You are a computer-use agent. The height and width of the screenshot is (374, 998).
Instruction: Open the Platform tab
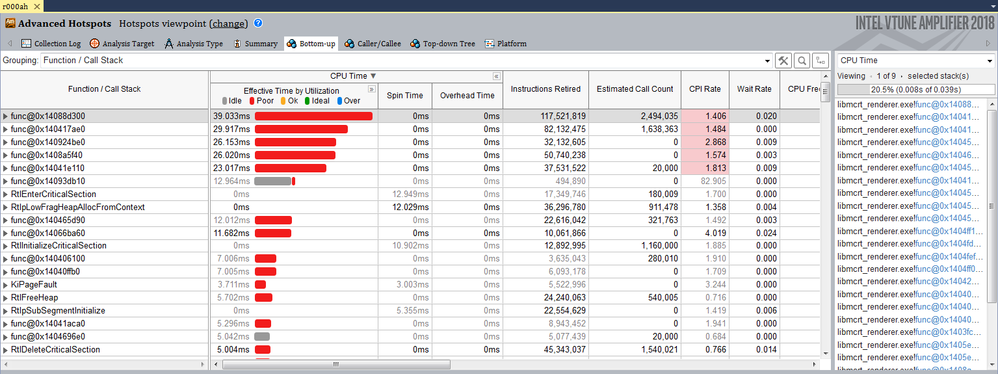click(505, 44)
